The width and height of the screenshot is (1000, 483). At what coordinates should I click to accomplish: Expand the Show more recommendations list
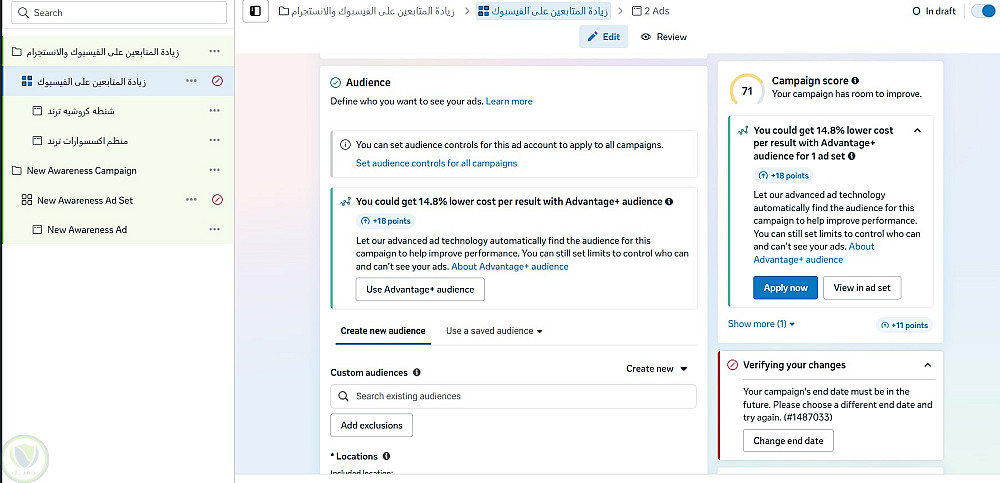(x=761, y=324)
